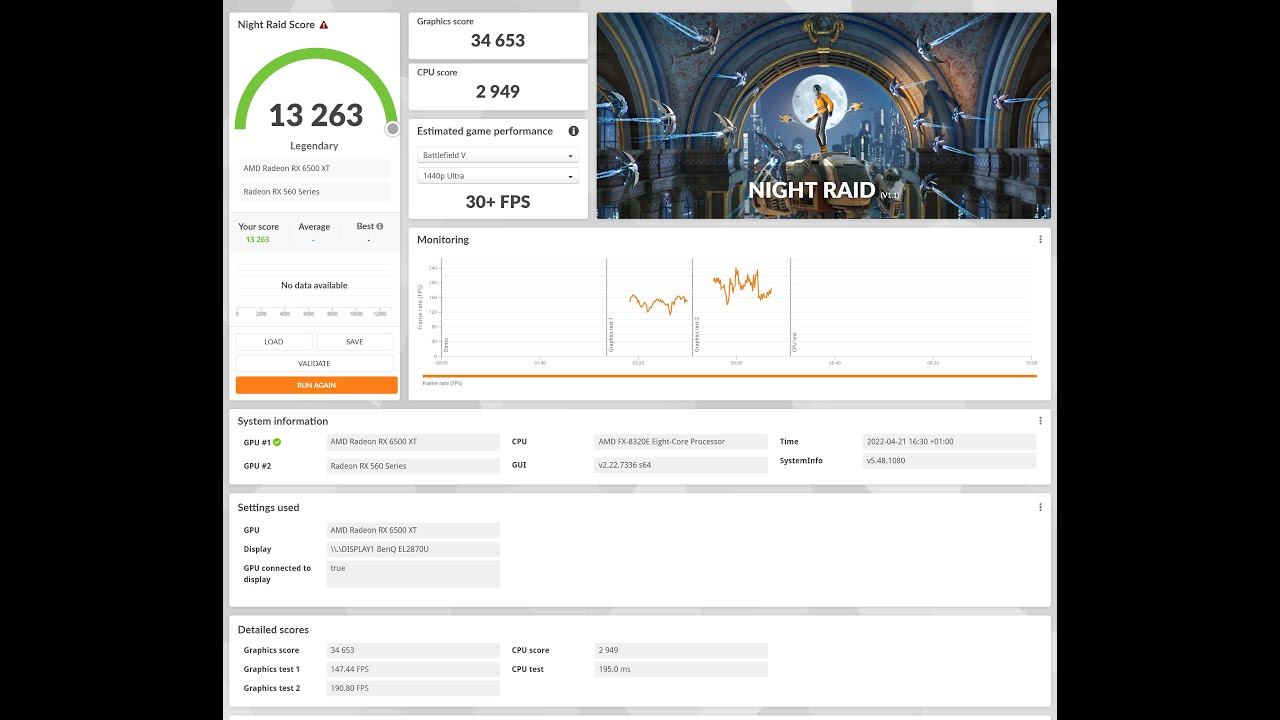This screenshot has height=720, width=1280.
Task: Click the Display value BenQ EL2870U
Action: coord(413,549)
